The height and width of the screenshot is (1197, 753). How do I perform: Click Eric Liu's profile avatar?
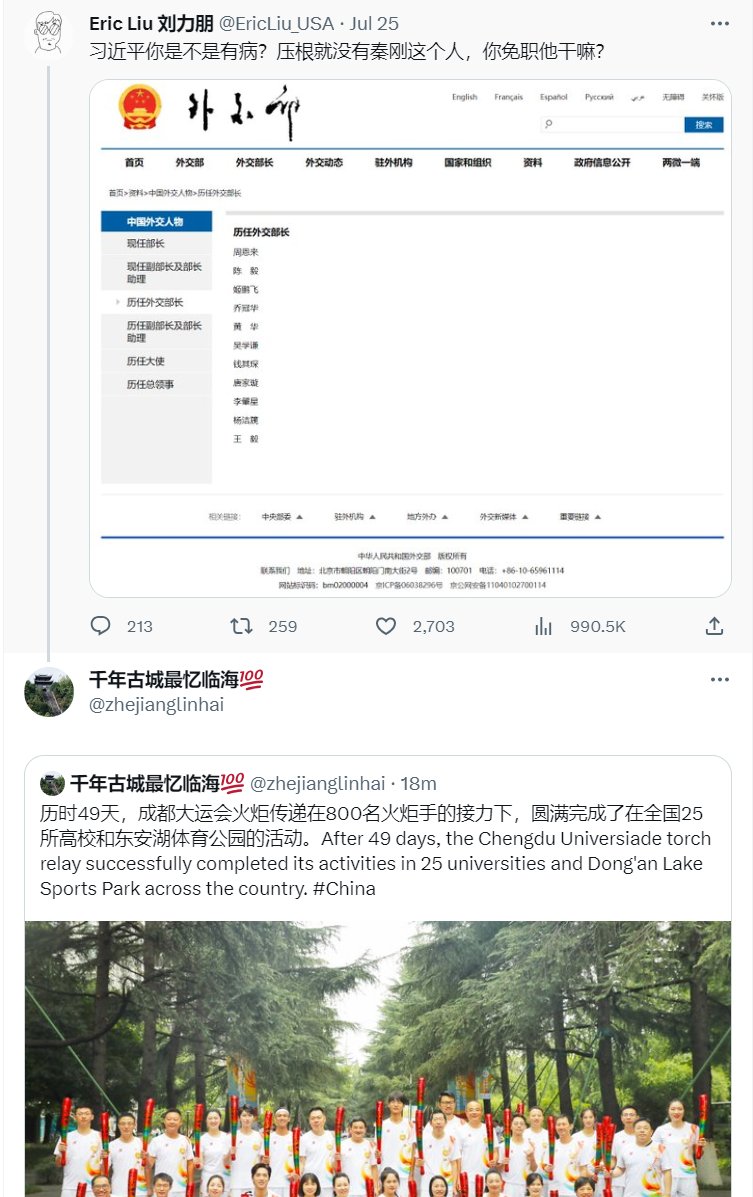(x=48, y=33)
